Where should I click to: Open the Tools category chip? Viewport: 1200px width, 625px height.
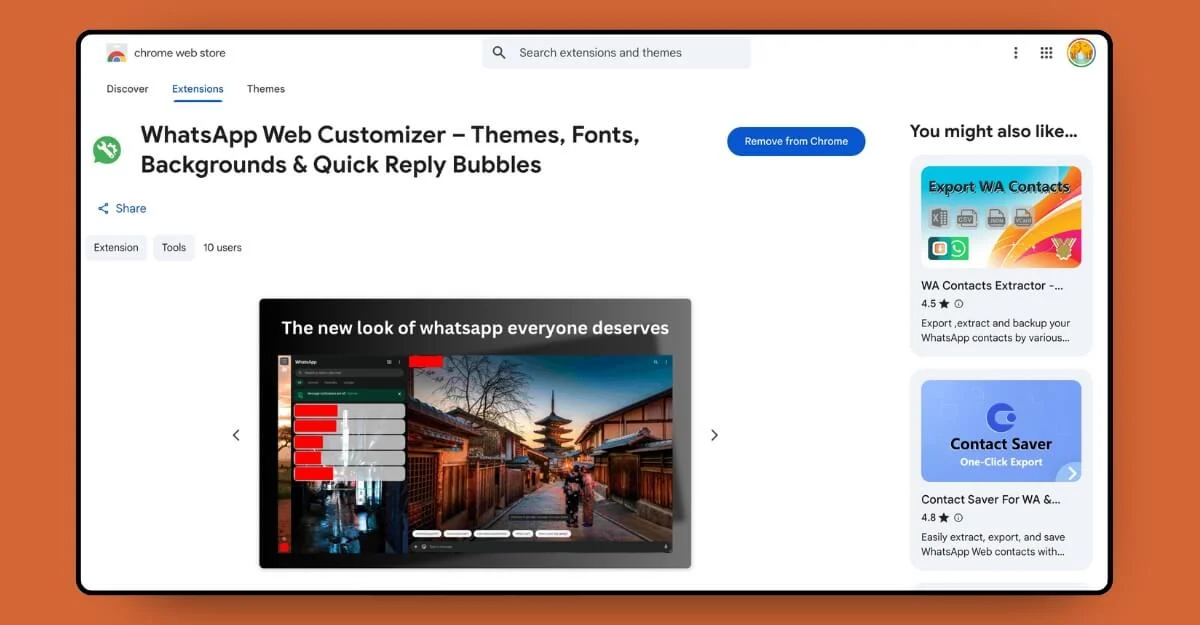(x=173, y=247)
